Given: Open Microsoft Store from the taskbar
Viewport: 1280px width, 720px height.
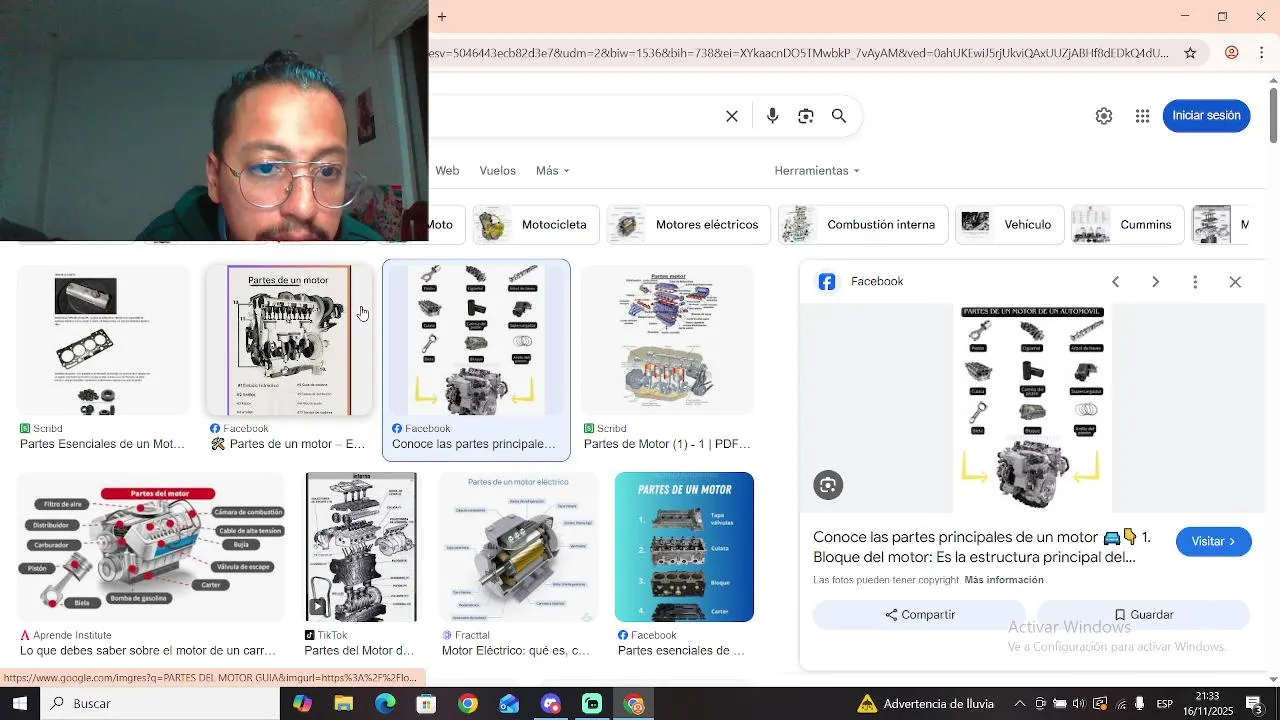Looking at the screenshot, I should [x=426, y=704].
